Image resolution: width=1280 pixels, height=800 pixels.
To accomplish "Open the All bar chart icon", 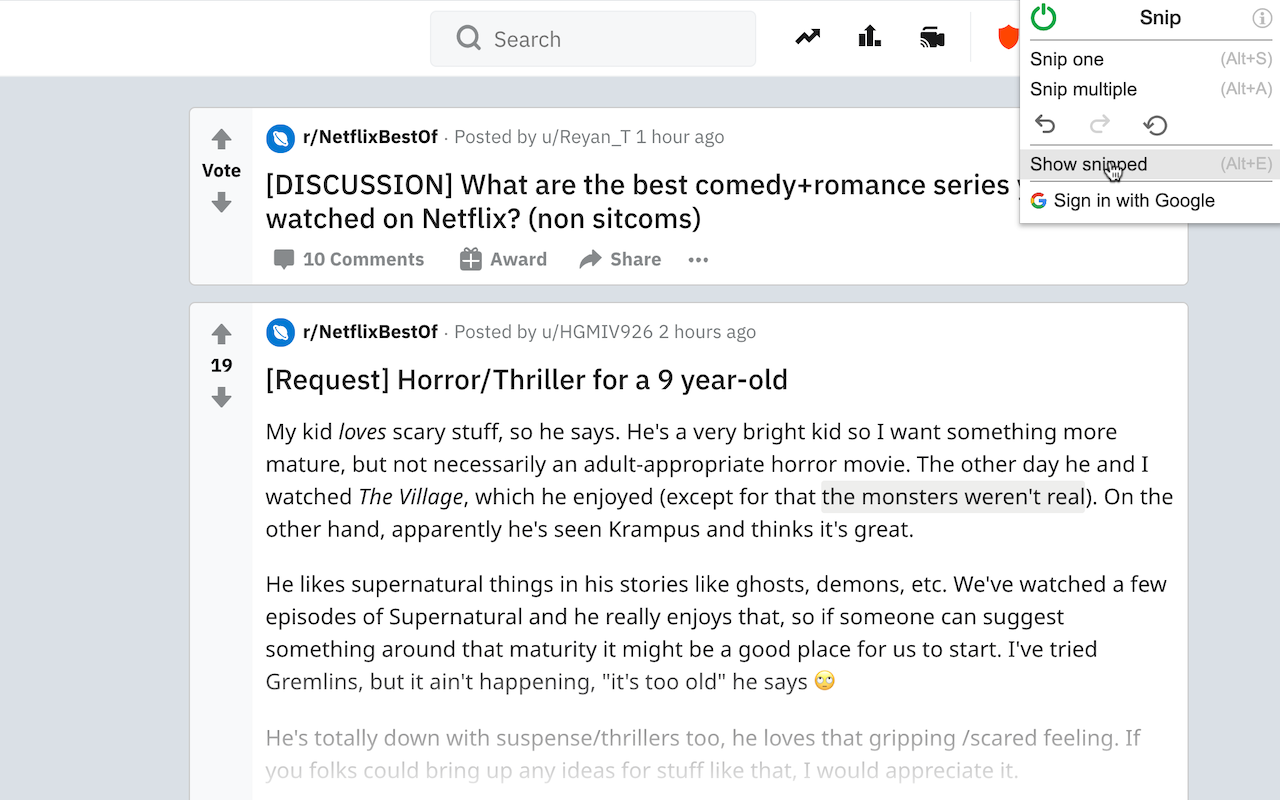I will click(870, 38).
